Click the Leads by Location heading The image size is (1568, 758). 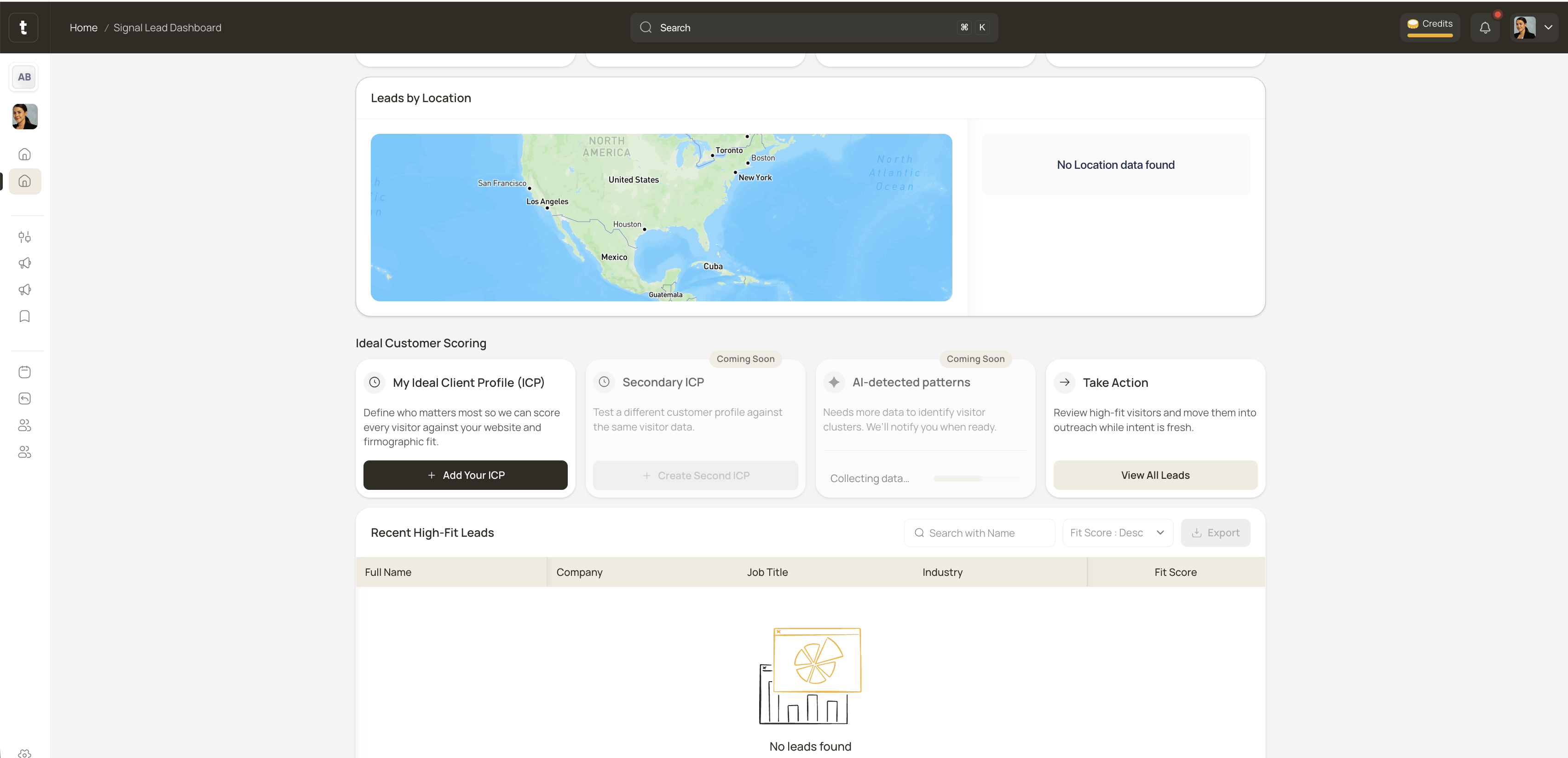pos(421,98)
